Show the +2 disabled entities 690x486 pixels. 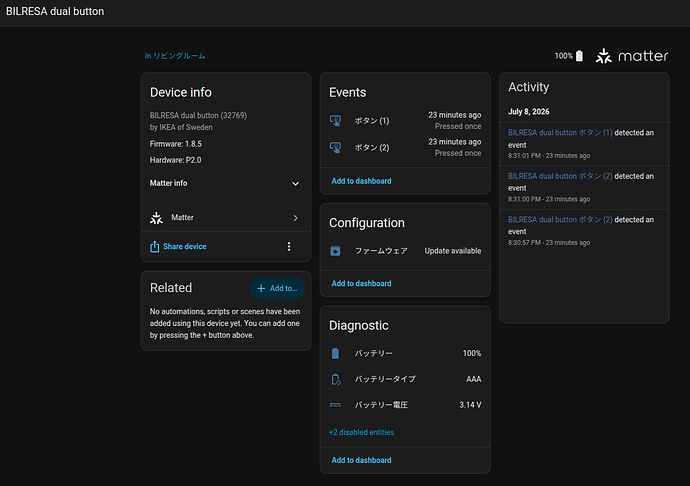(361, 432)
